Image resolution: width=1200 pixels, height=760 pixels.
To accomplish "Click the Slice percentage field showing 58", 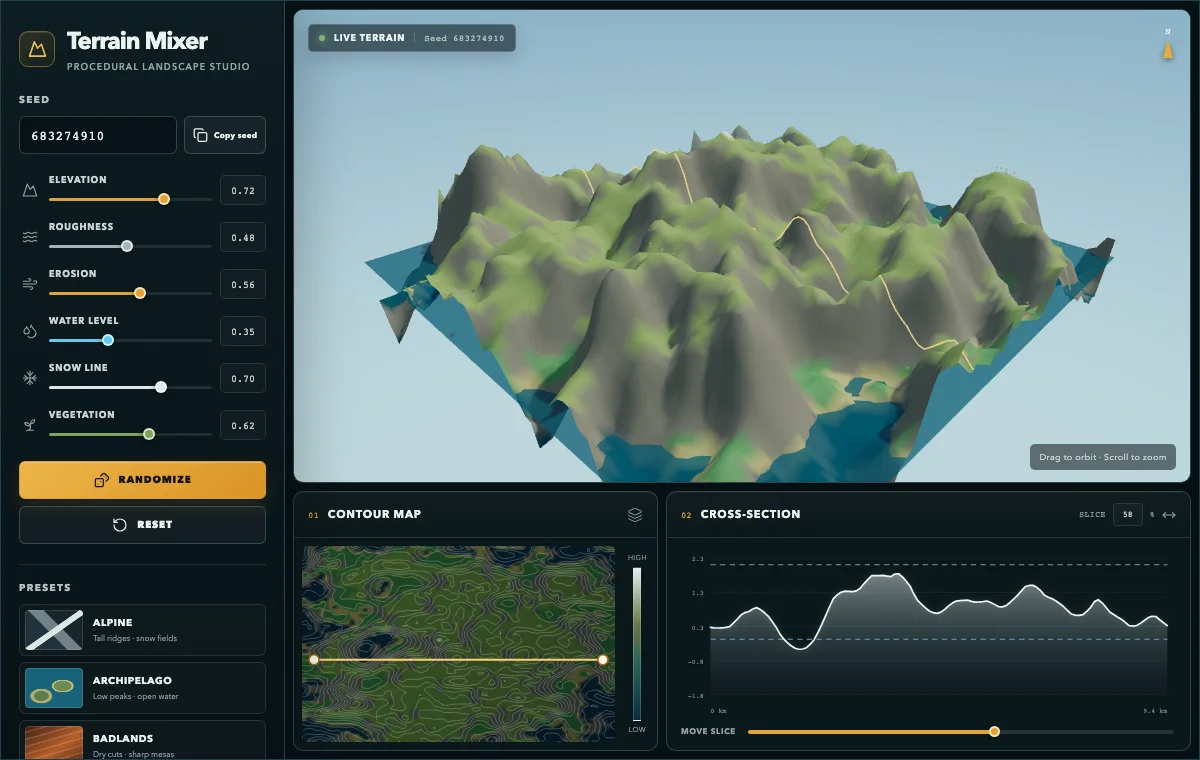I will [1128, 514].
